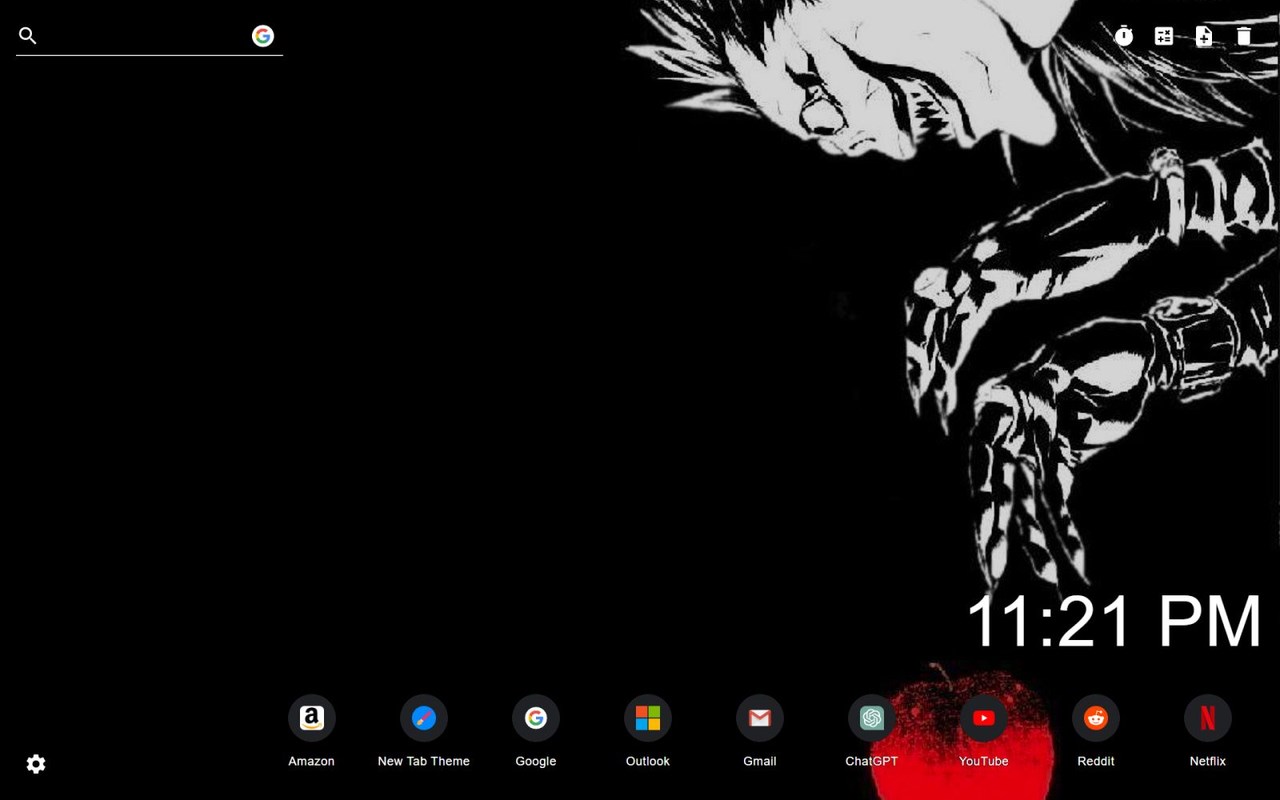Launch the New Tab Theme shortcut icon
The image size is (1280, 800).
424,718
